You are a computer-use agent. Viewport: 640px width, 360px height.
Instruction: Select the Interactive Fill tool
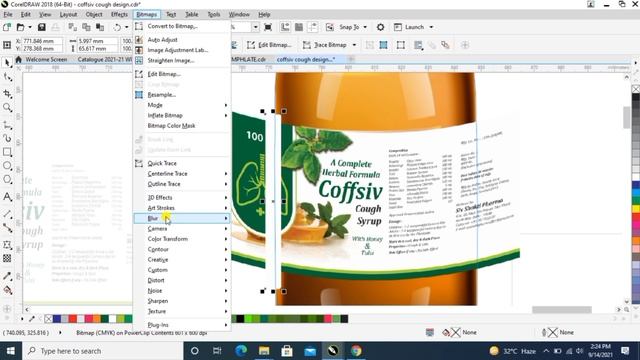point(7,290)
